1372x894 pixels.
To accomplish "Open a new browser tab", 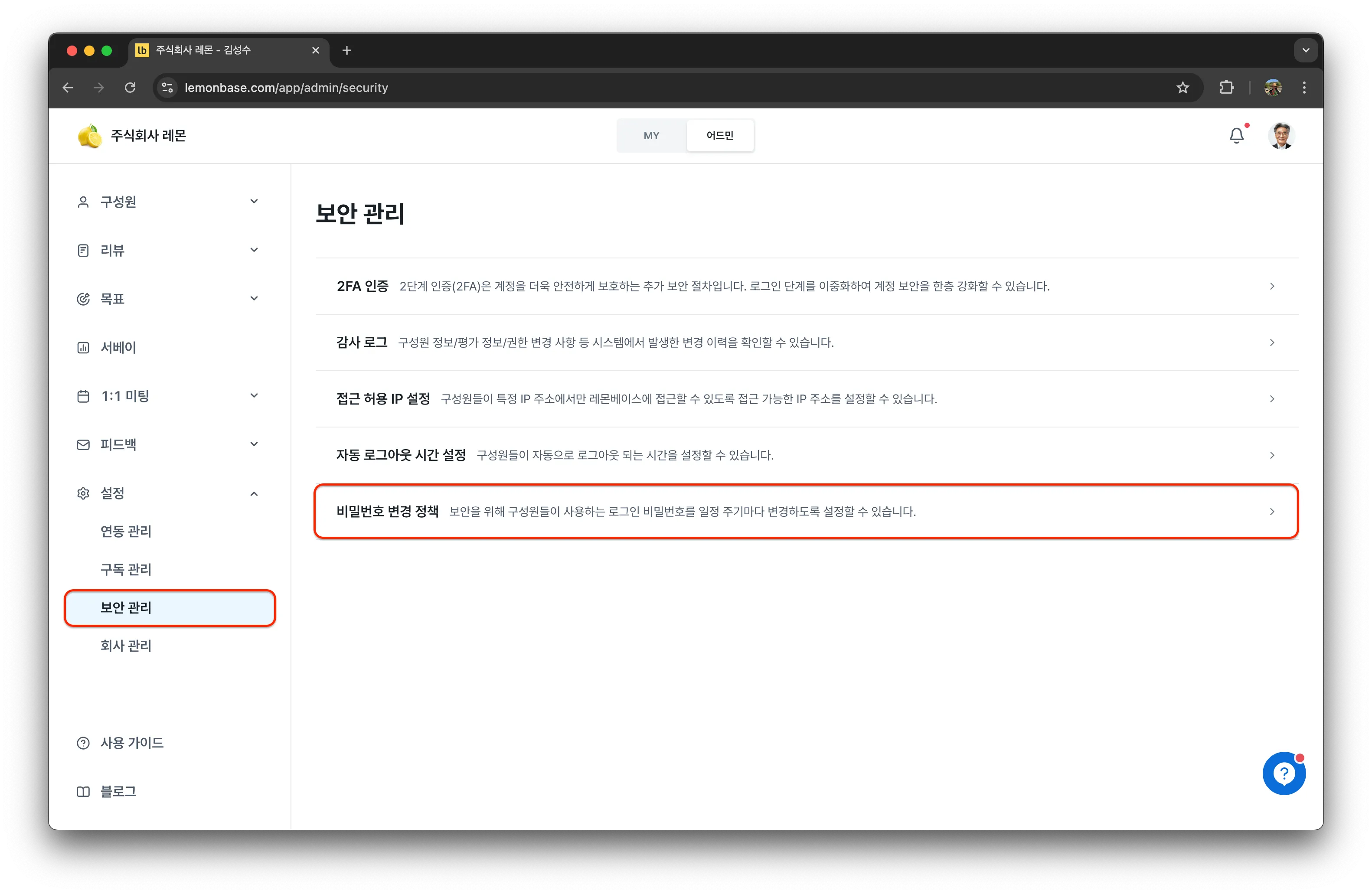I will (x=346, y=51).
